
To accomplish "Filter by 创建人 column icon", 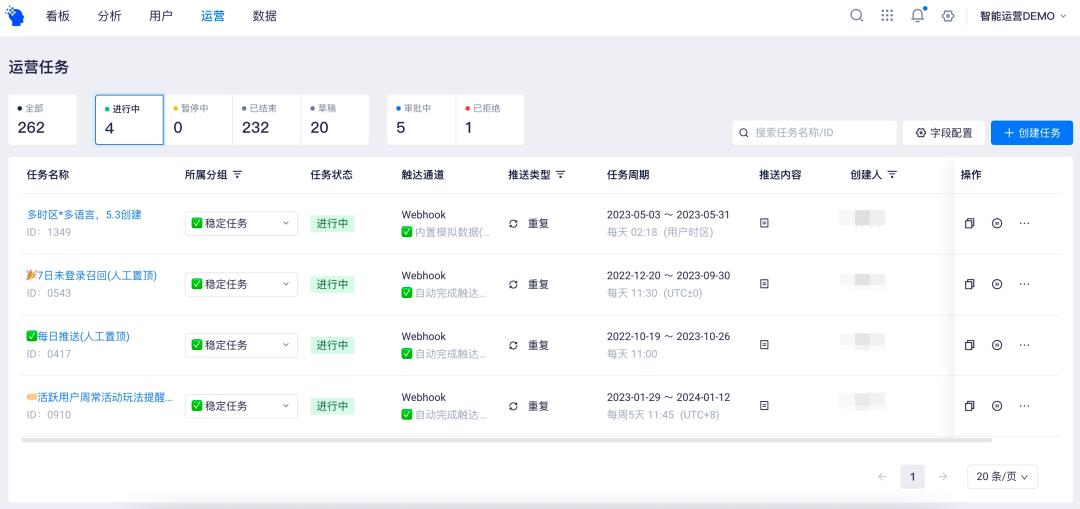I will (892, 175).
